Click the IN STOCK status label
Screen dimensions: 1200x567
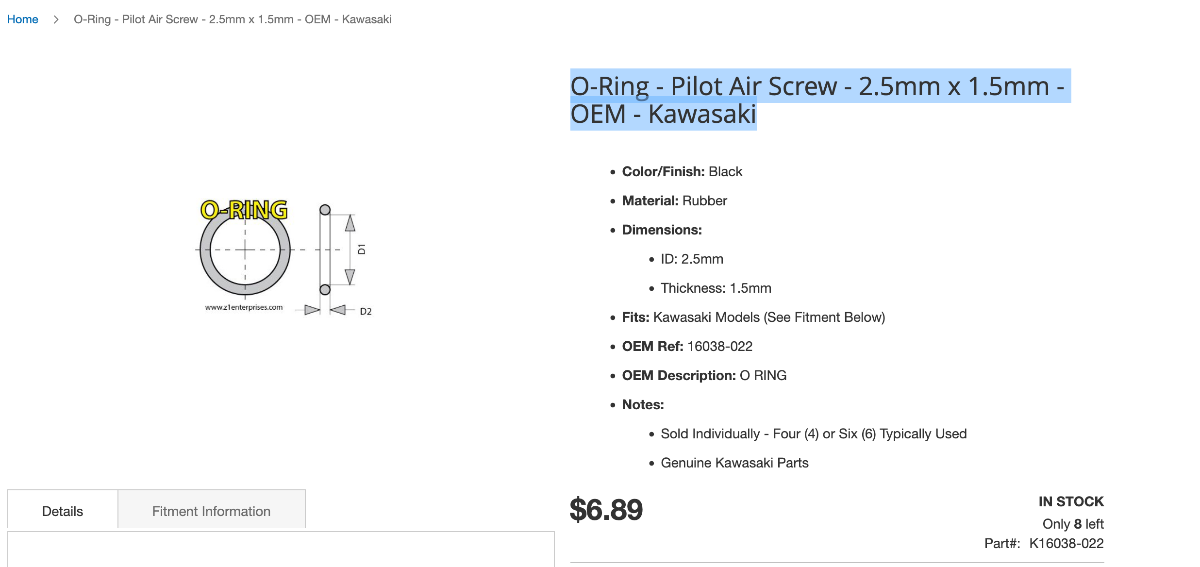pyautogui.click(x=1071, y=501)
